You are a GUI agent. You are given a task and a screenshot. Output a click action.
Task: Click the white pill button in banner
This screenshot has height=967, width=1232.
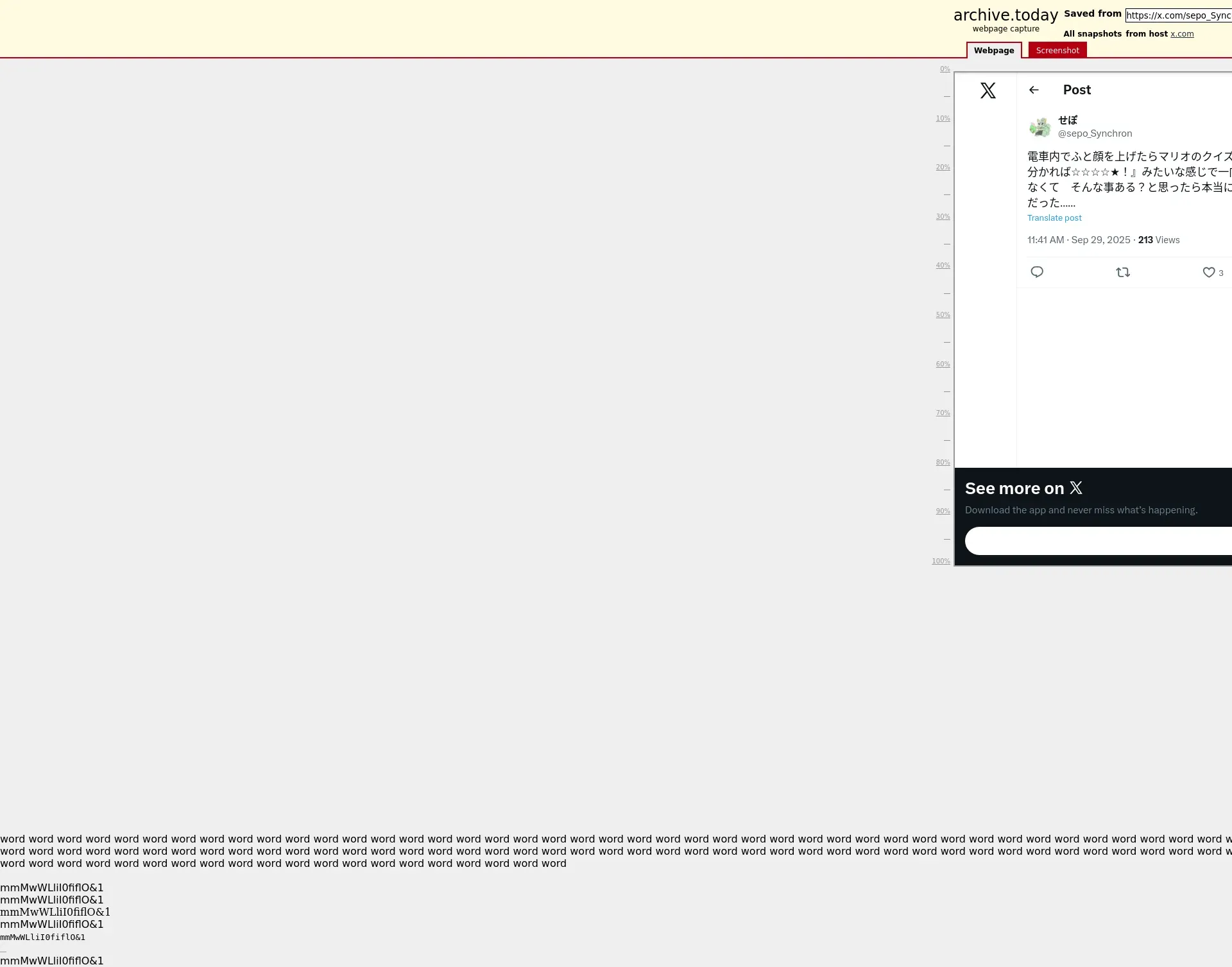pos(1097,541)
